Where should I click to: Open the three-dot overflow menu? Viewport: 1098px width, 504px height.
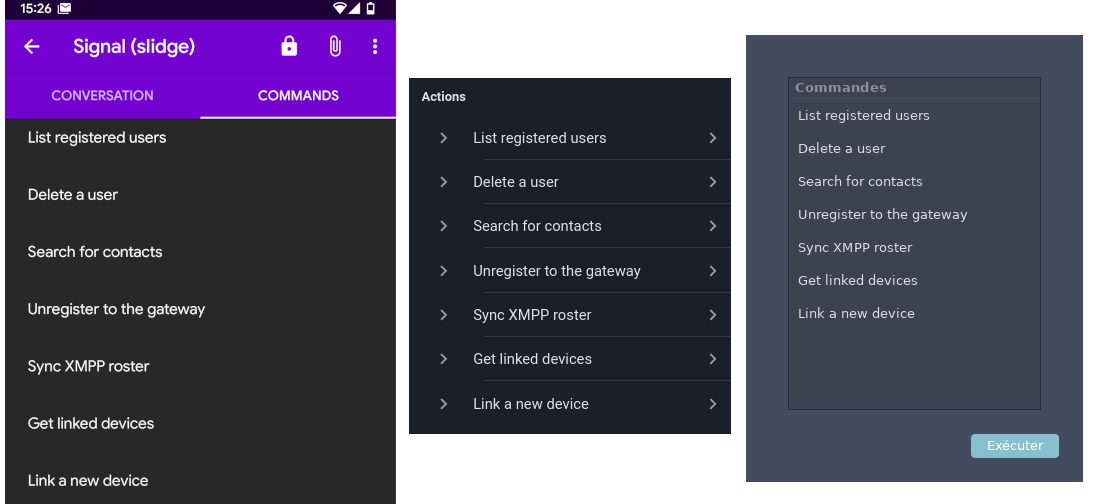click(375, 47)
